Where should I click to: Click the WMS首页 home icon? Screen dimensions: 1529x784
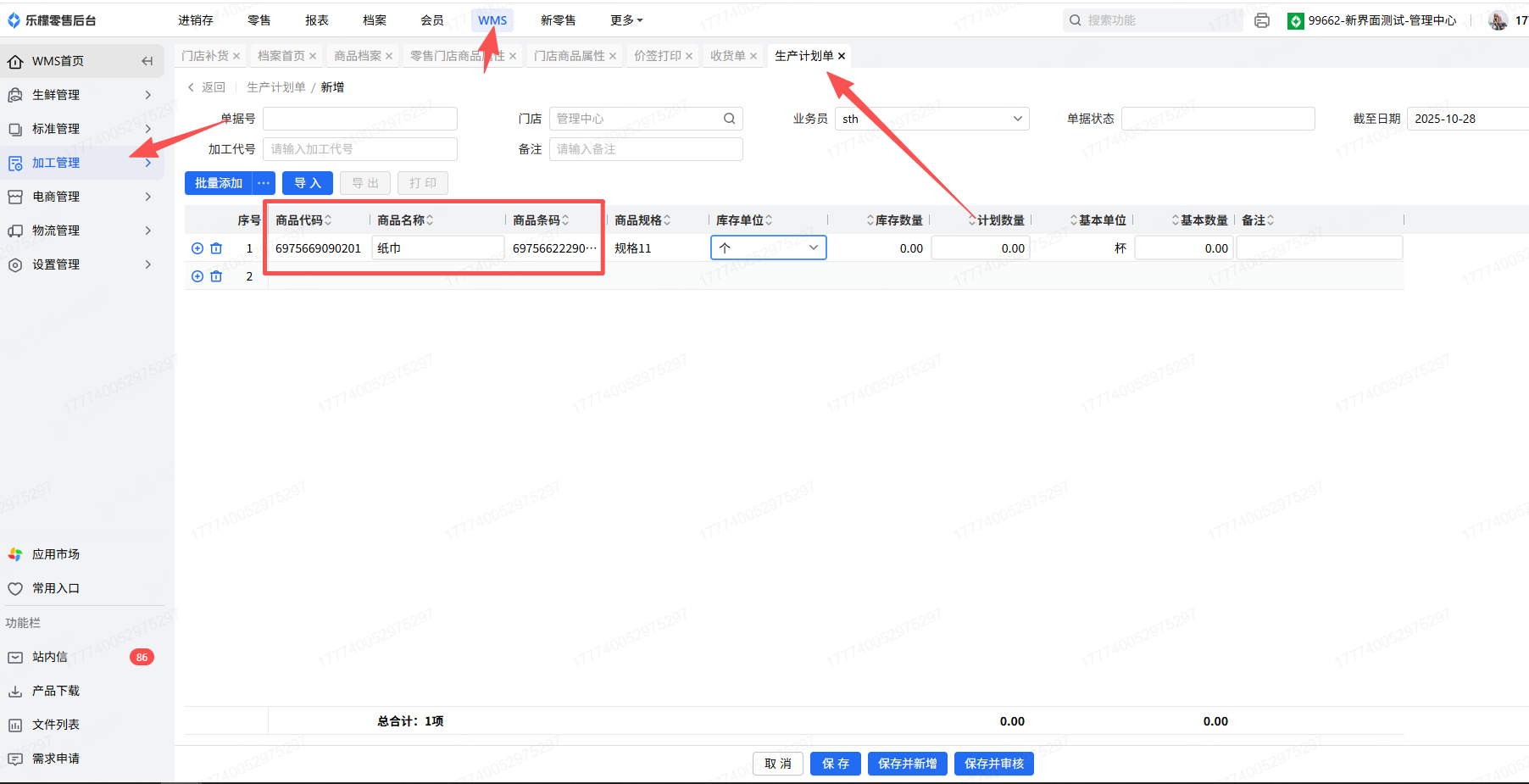[15, 61]
